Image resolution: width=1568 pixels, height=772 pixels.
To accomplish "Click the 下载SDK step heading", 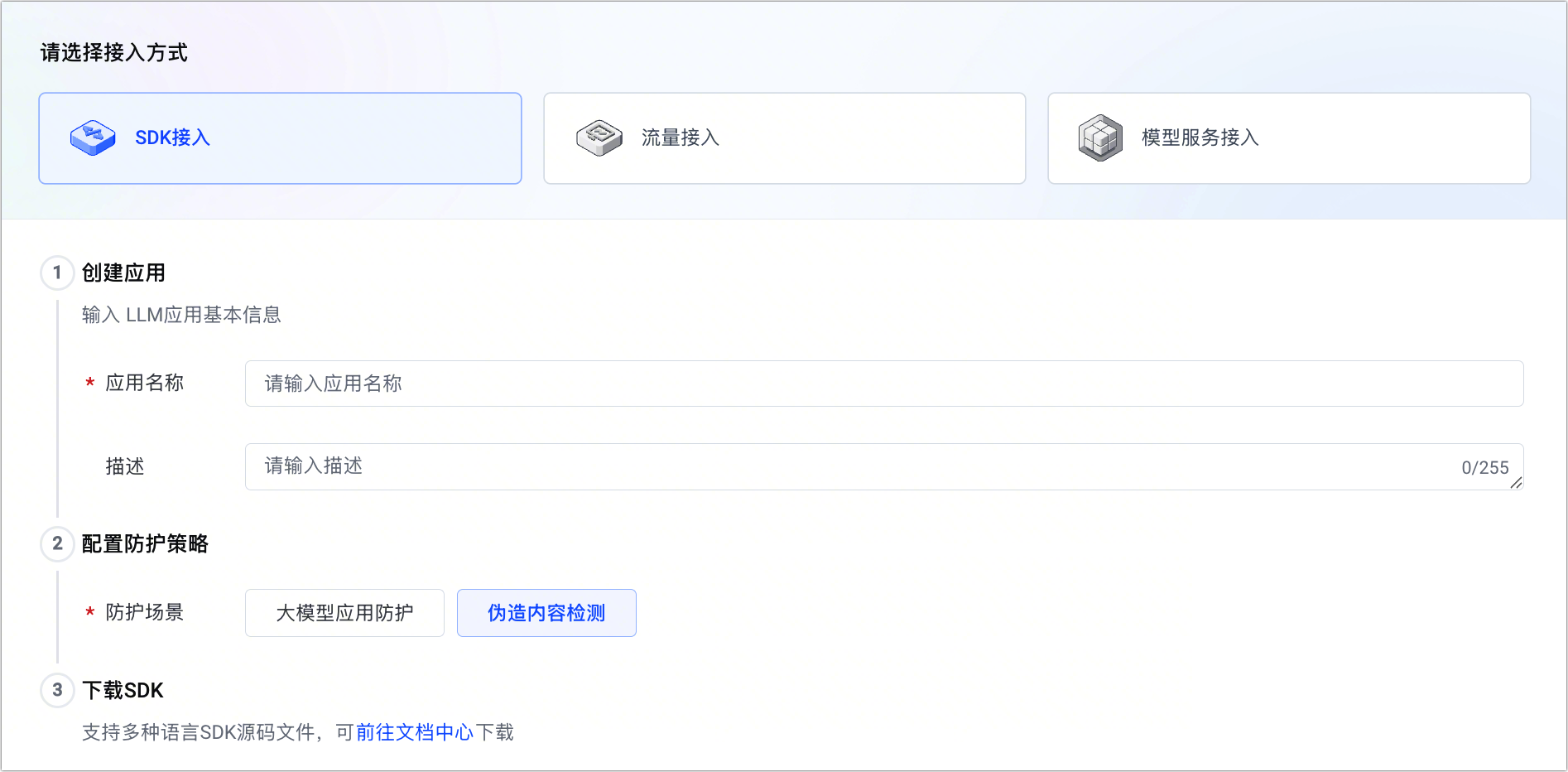I will tap(123, 690).
